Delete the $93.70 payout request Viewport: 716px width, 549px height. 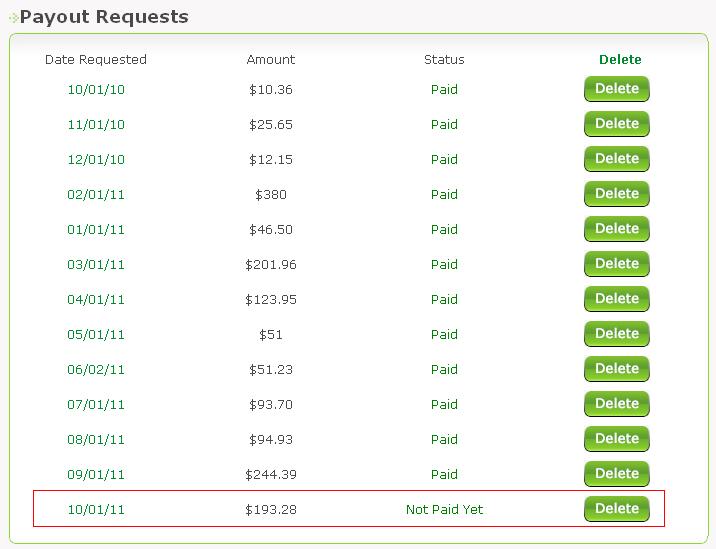[616, 404]
